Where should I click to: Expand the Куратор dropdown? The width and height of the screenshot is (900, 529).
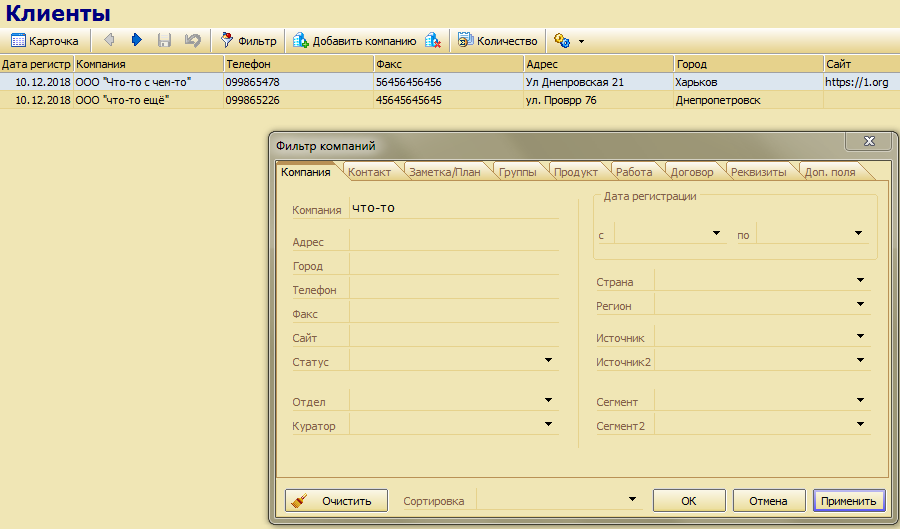click(x=548, y=424)
